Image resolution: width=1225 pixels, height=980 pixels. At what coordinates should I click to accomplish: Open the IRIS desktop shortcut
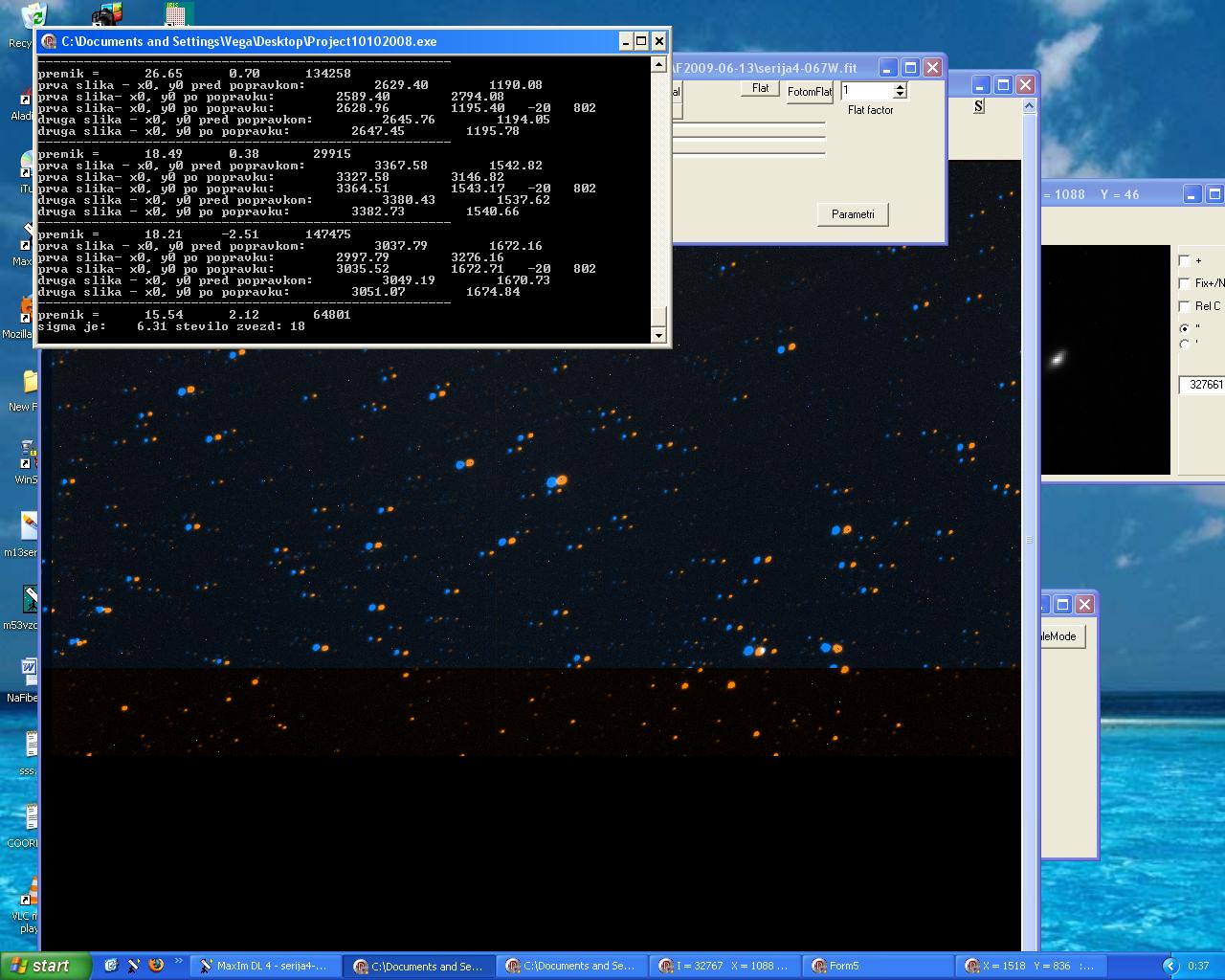[179, 13]
